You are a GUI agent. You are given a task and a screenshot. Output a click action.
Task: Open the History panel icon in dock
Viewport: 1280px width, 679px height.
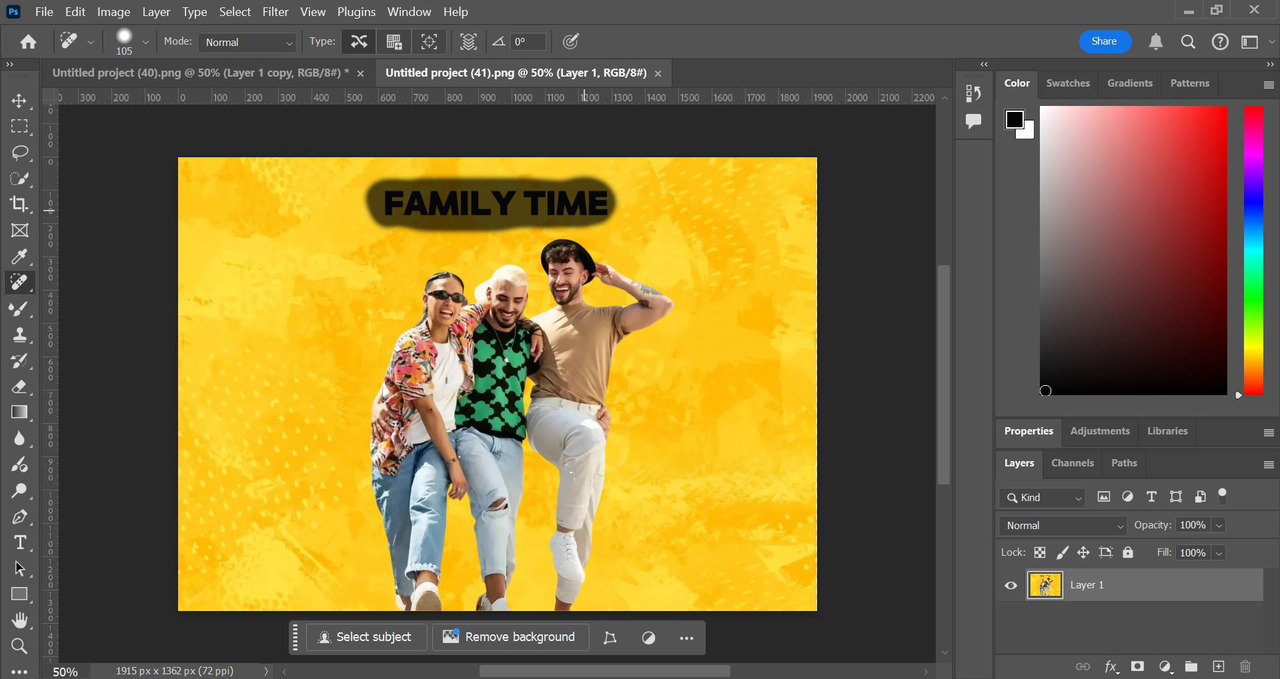pos(973,93)
